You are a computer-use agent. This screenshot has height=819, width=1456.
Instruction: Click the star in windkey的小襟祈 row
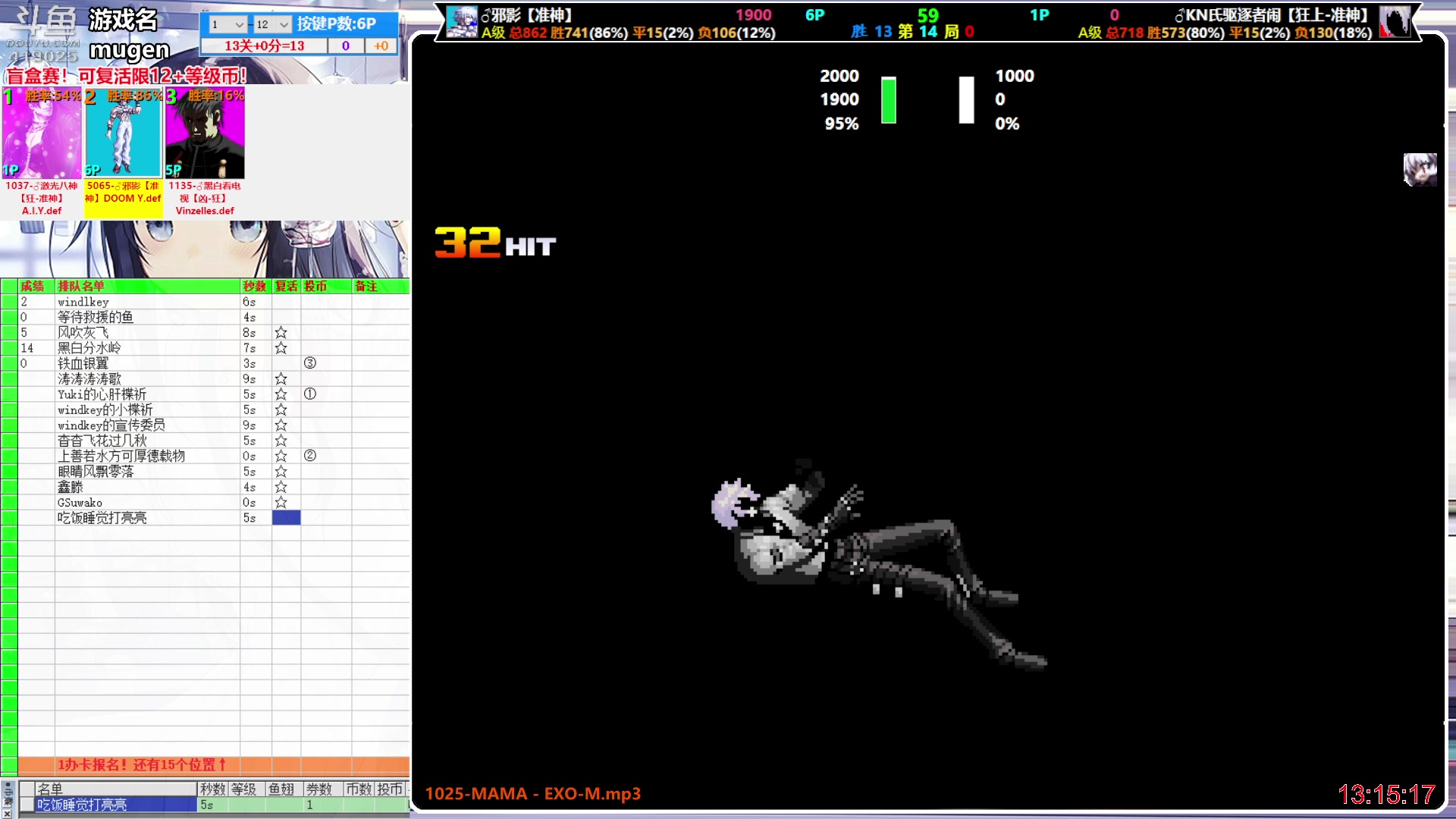[281, 409]
